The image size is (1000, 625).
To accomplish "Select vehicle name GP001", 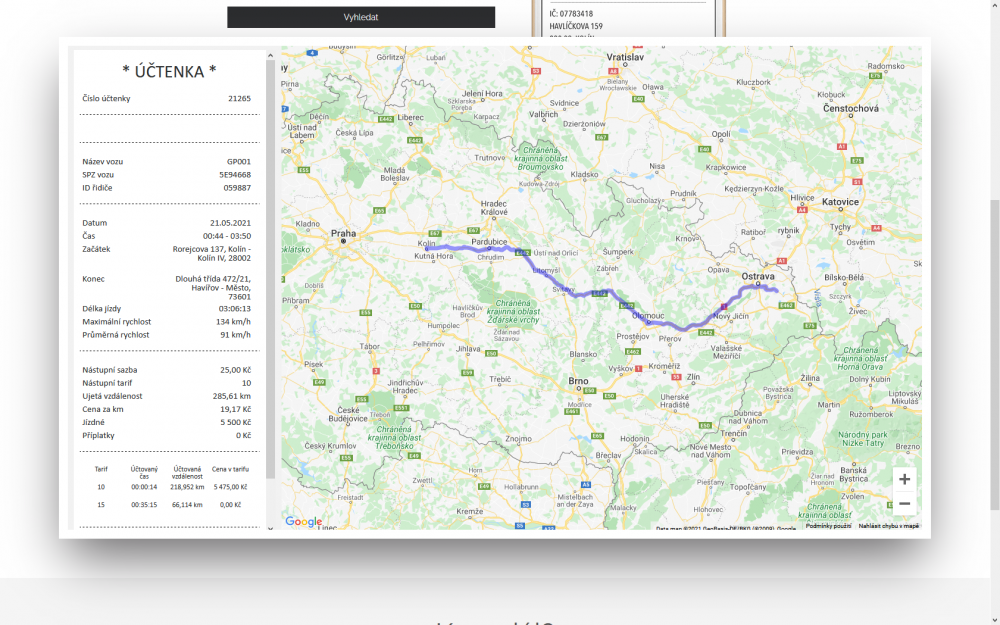I will click(x=239, y=161).
